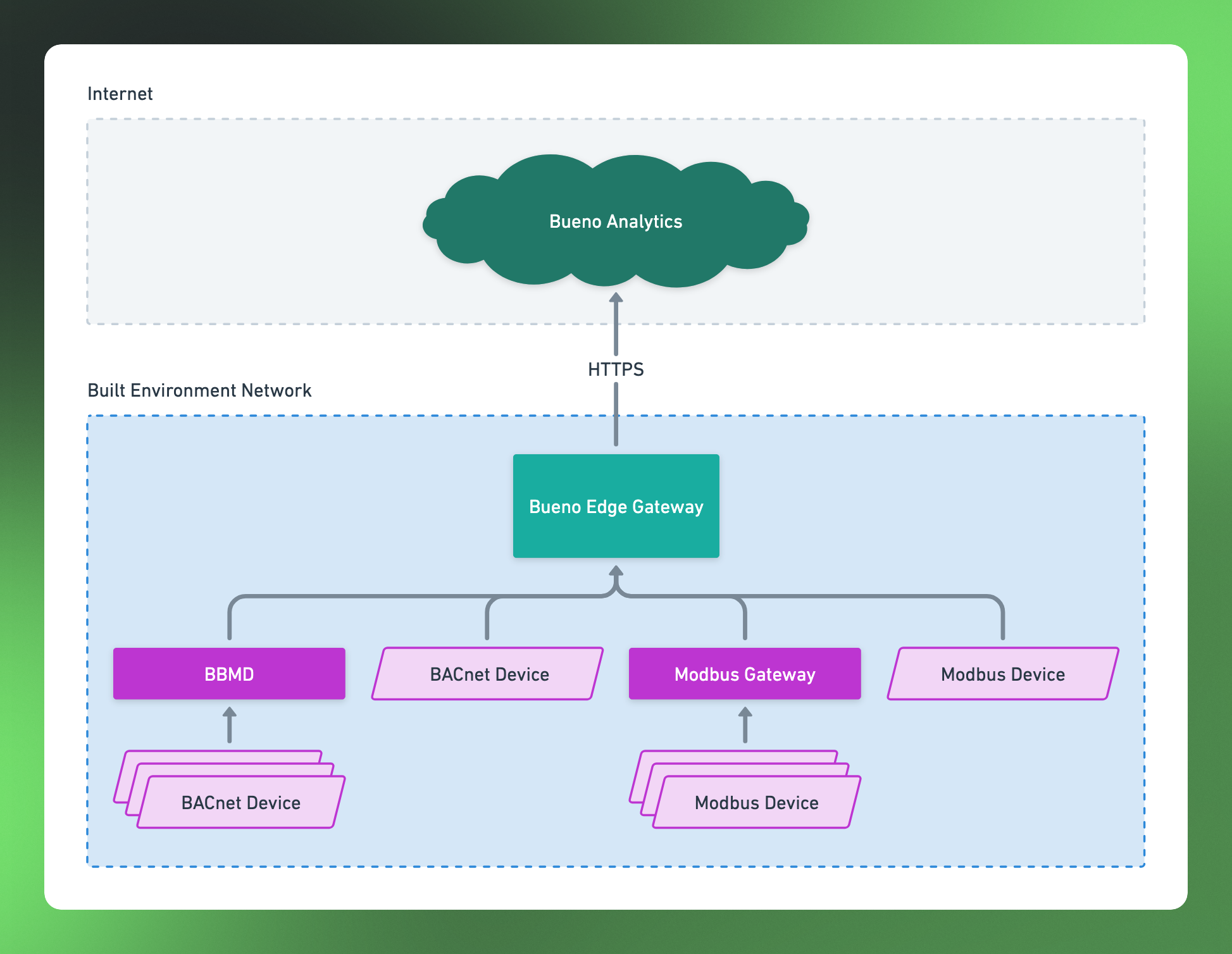Select the Modbus Gateway box
The height and width of the screenshot is (954, 1232).
pos(745,674)
